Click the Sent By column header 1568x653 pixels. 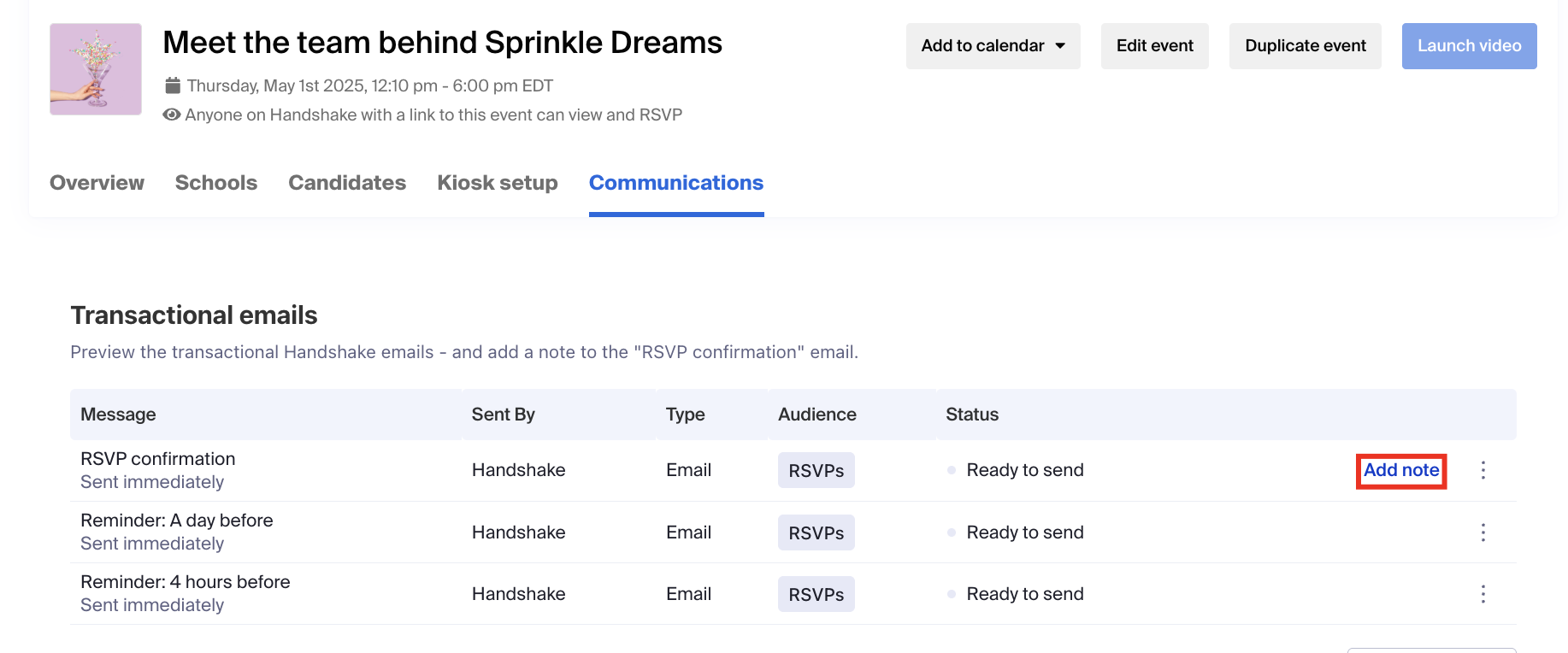click(x=504, y=415)
